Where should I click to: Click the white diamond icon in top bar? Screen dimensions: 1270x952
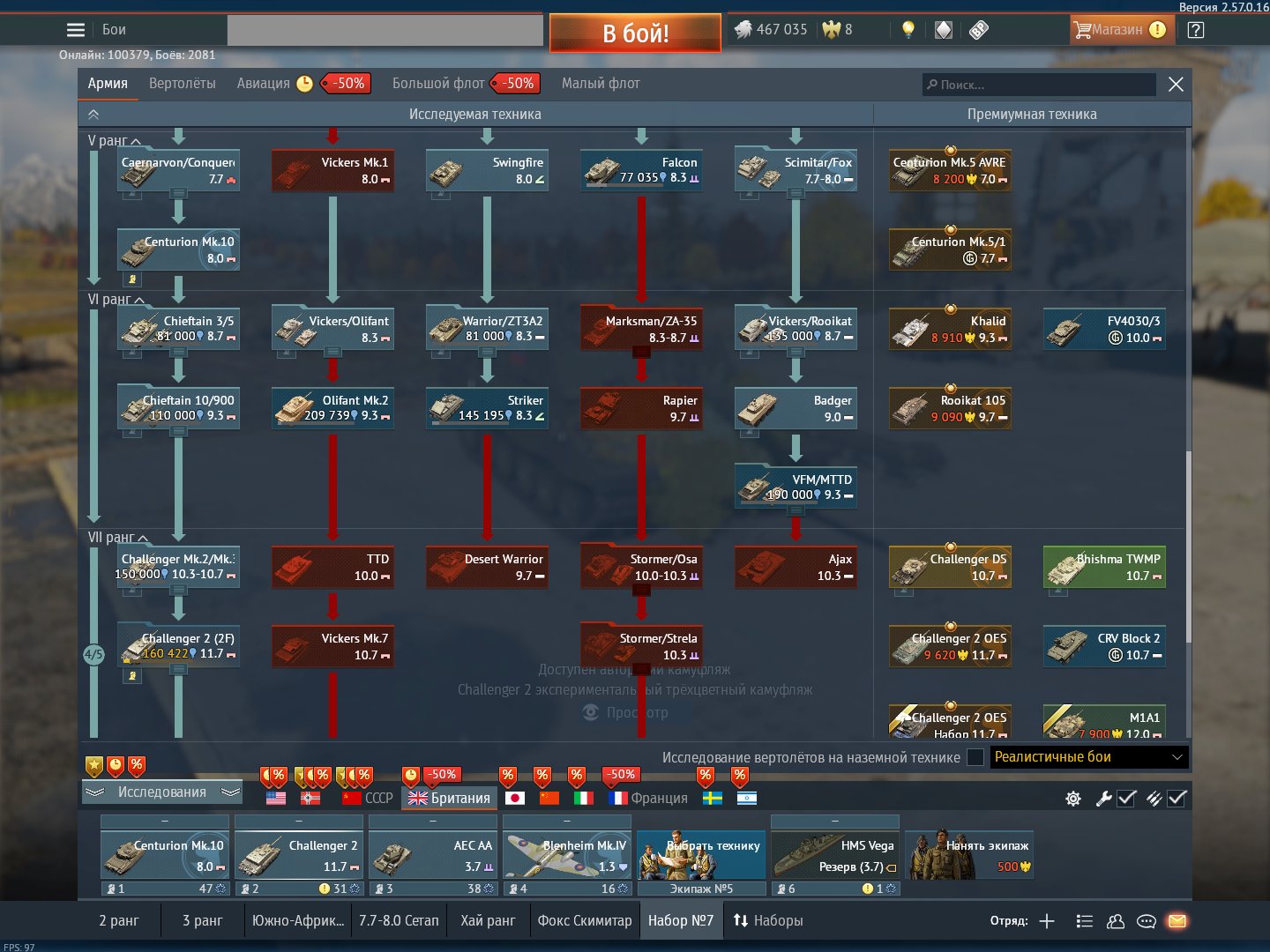[x=944, y=30]
